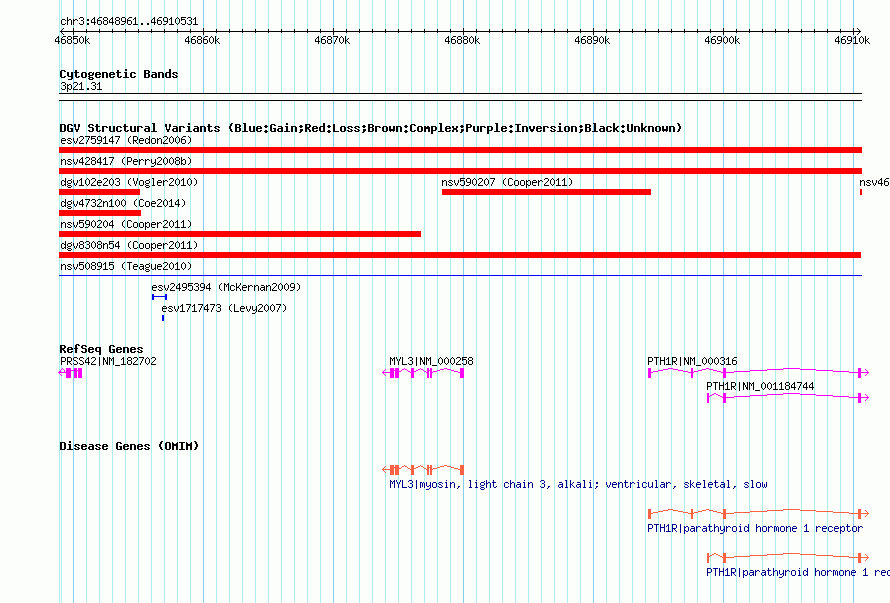Open the lower PTH1R parathyroid hormone description
This screenshot has height=603, width=890.
tap(798, 572)
